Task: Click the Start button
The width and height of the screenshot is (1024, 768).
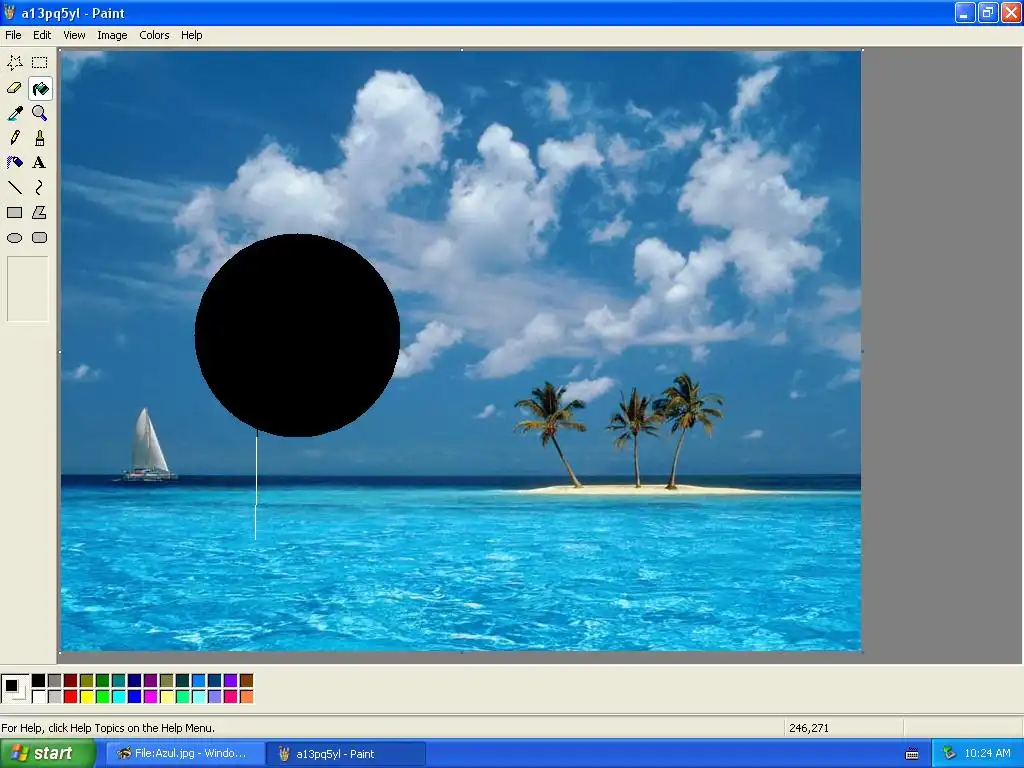Action: coord(47,754)
